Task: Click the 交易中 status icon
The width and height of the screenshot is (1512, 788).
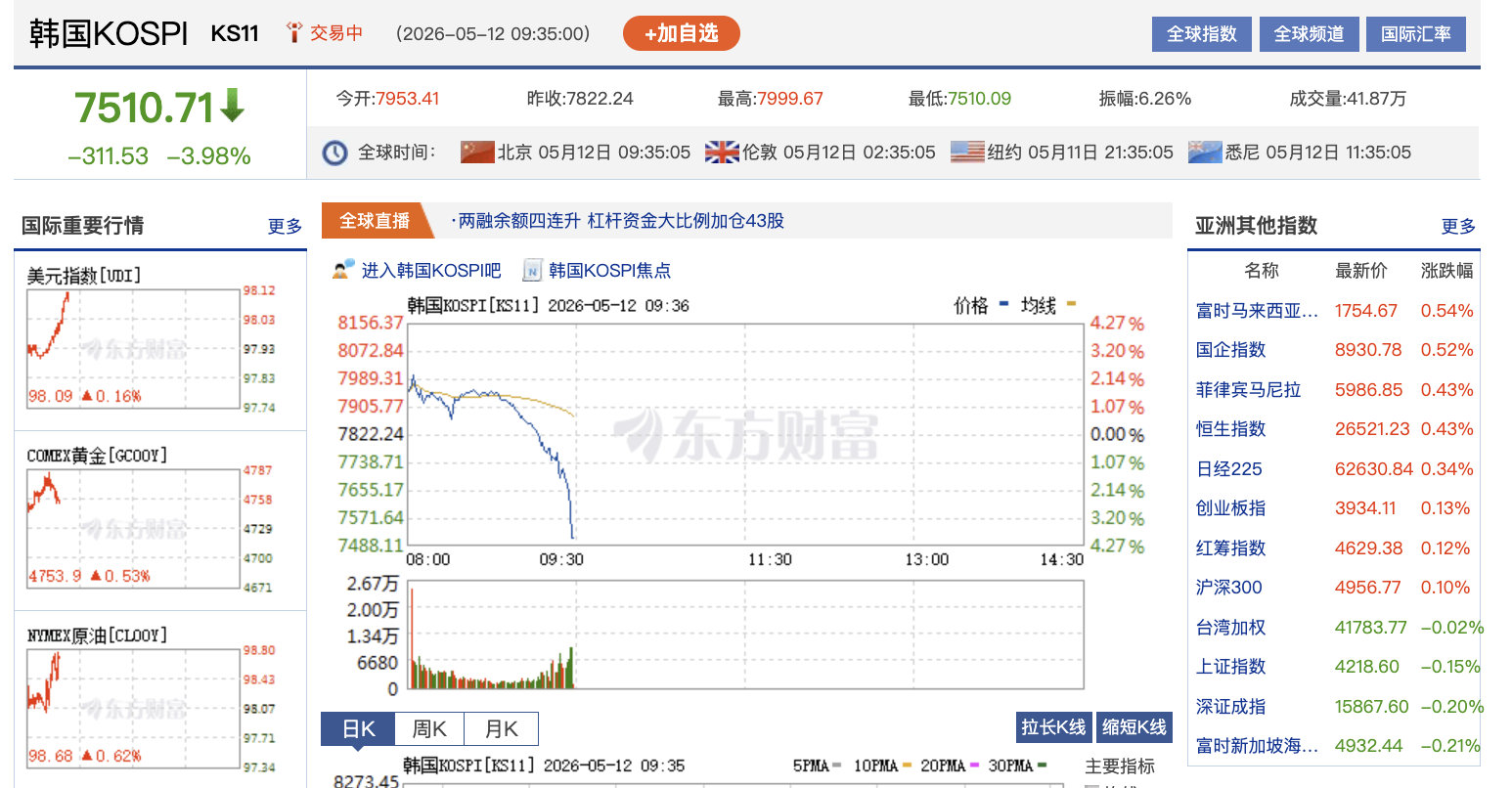Action: click(293, 32)
